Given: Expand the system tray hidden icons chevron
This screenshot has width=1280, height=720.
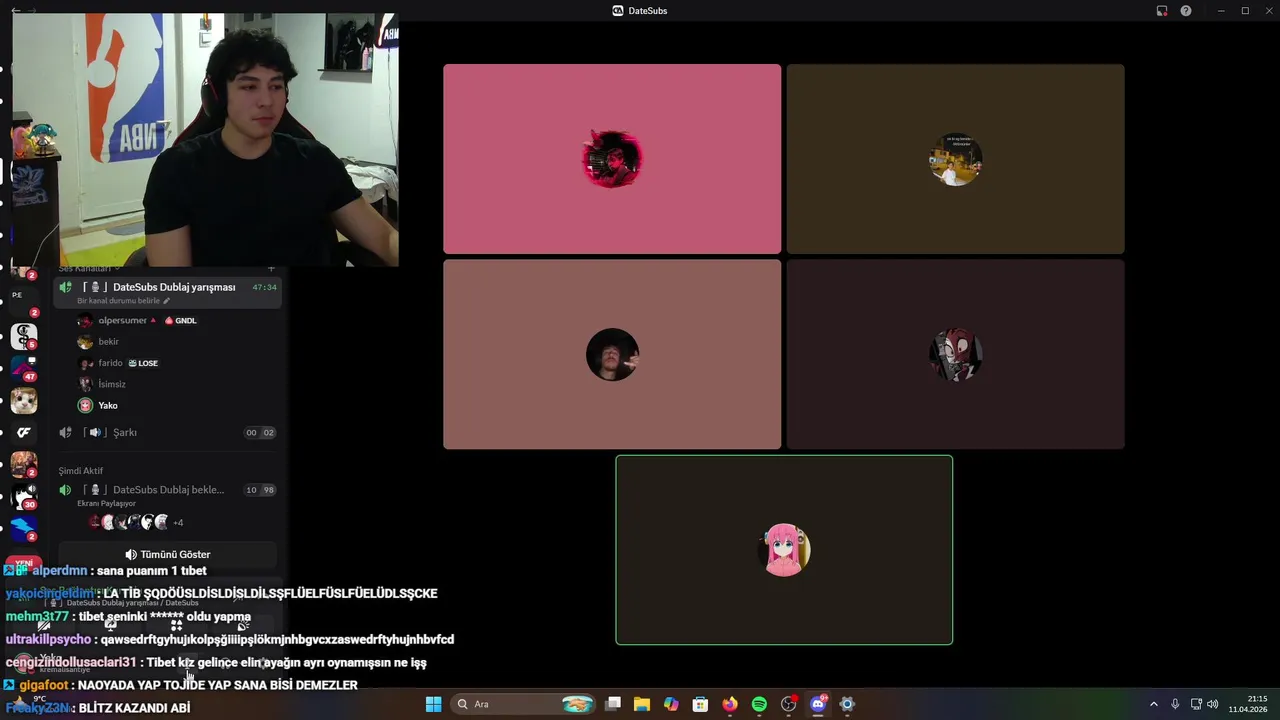Looking at the screenshot, I should [x=1153, y=704].
